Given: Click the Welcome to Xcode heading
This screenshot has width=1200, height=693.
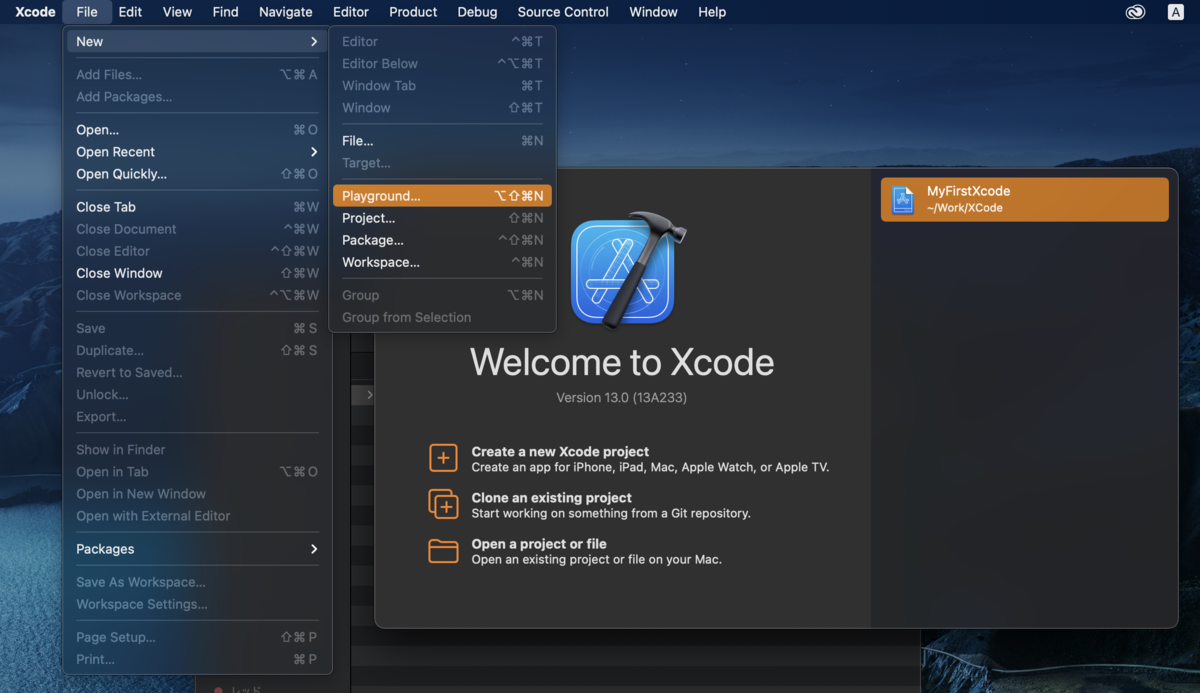Looking at the screenshot, I should 622,361.
